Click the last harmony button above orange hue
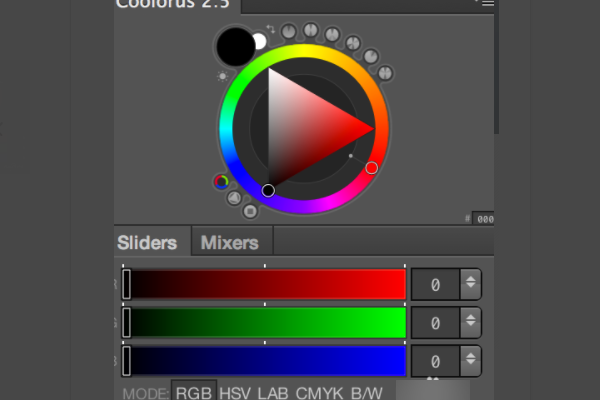The height and width of the screenshot is (400, 600). click(385, 73)
